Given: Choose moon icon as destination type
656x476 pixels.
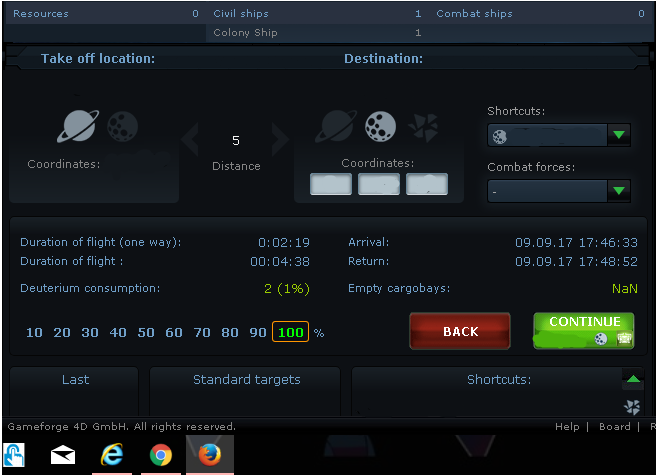Looking at the screenshot, I should (x=380, y=126).
